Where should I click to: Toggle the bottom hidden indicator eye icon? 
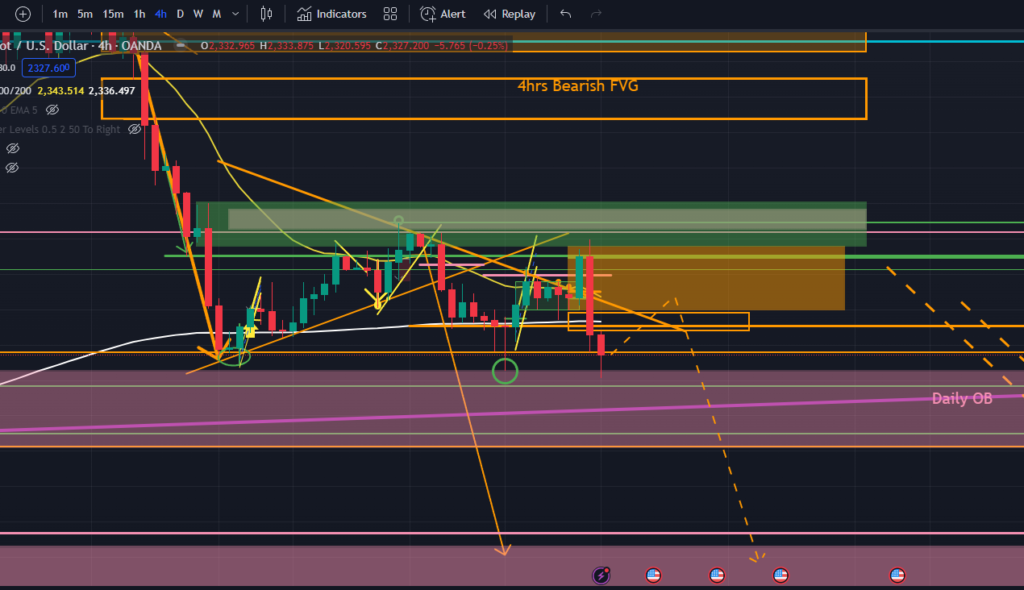pyautogui.click(x=13, y=167)
